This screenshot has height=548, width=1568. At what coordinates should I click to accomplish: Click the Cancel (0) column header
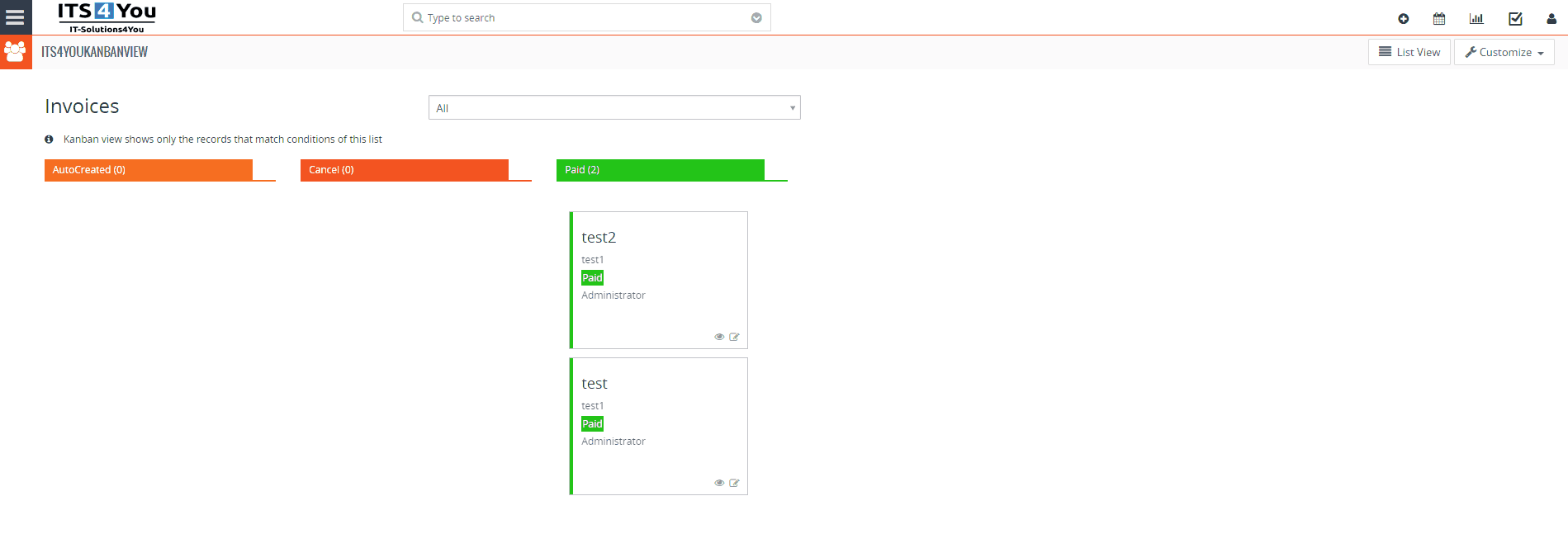[405, 170]
